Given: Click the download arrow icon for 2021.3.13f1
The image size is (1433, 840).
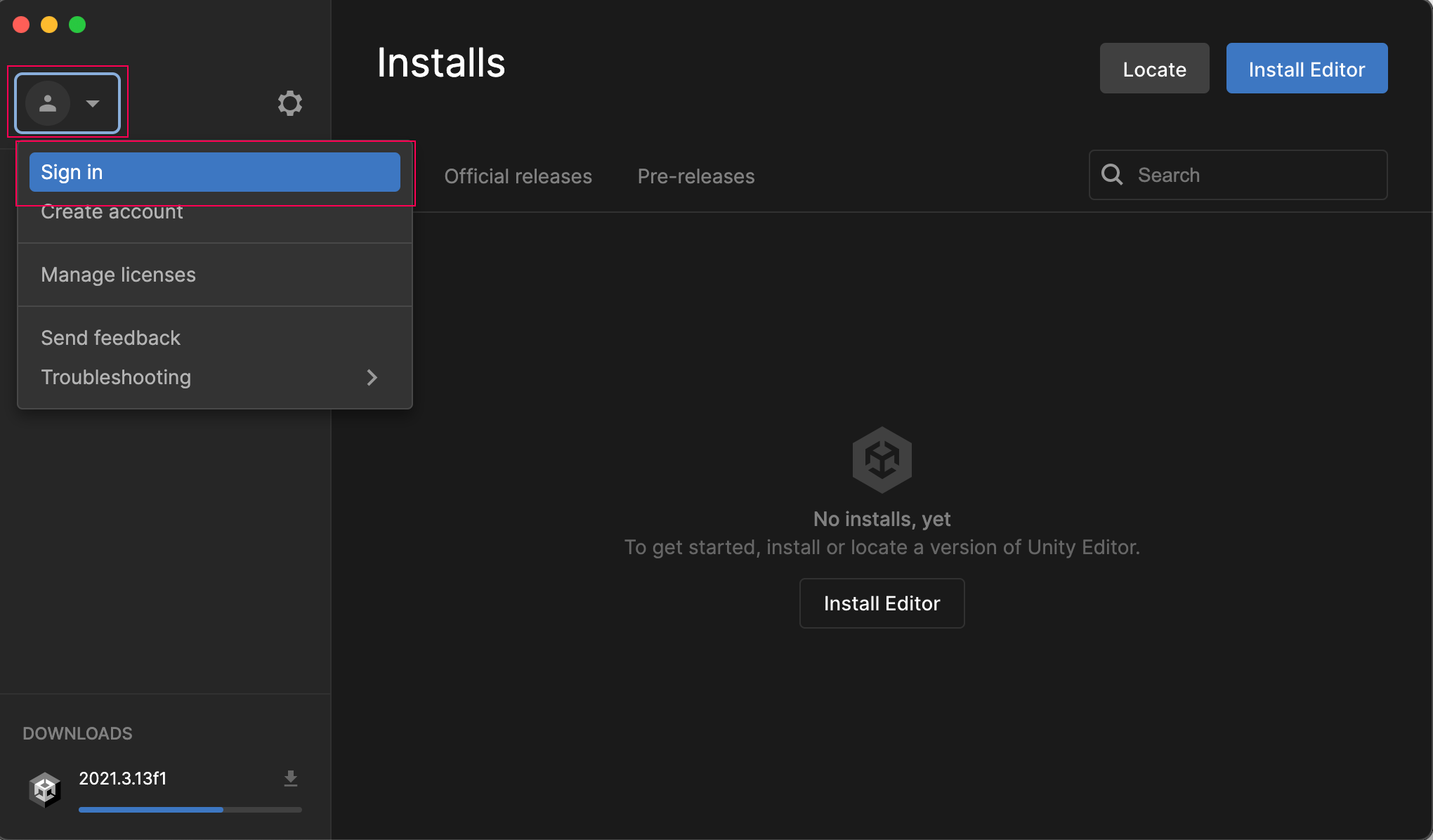Looking at the screenshot, I should click(x=290, y=778).
